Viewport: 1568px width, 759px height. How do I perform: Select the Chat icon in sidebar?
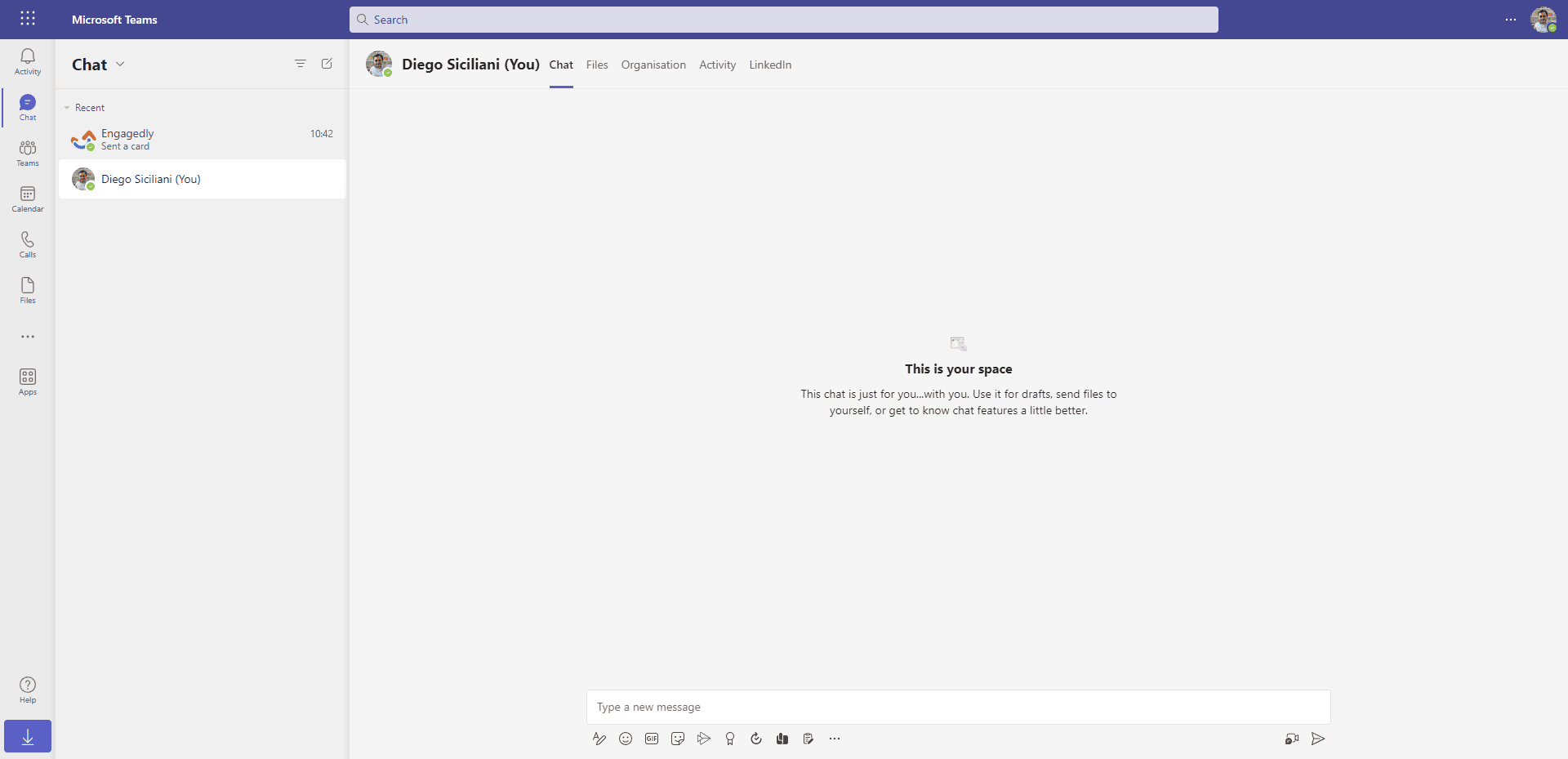pos(28,108)
